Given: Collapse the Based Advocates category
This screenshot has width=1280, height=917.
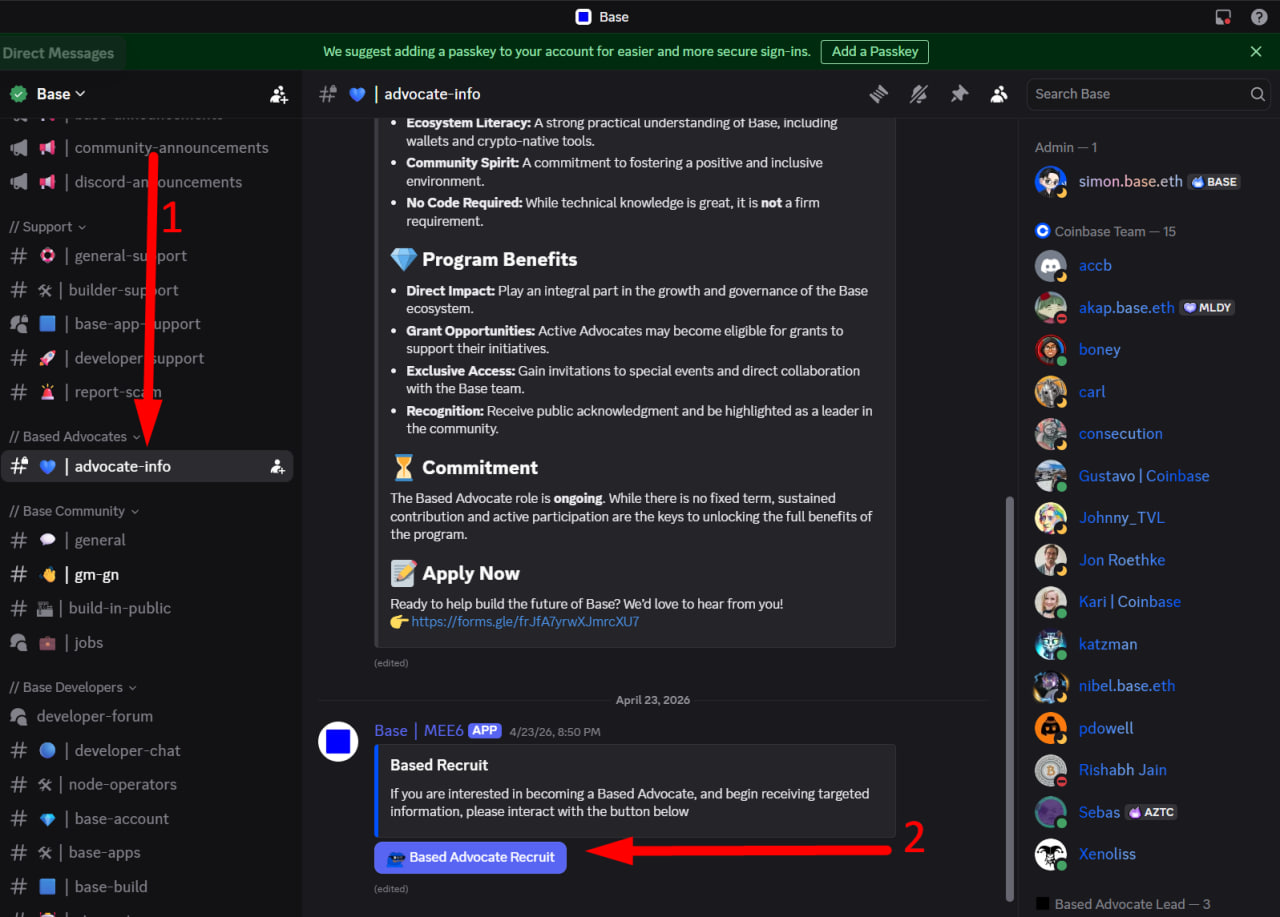Looking at the screenshot, I should pyautogui.click(x=75, y=437).
